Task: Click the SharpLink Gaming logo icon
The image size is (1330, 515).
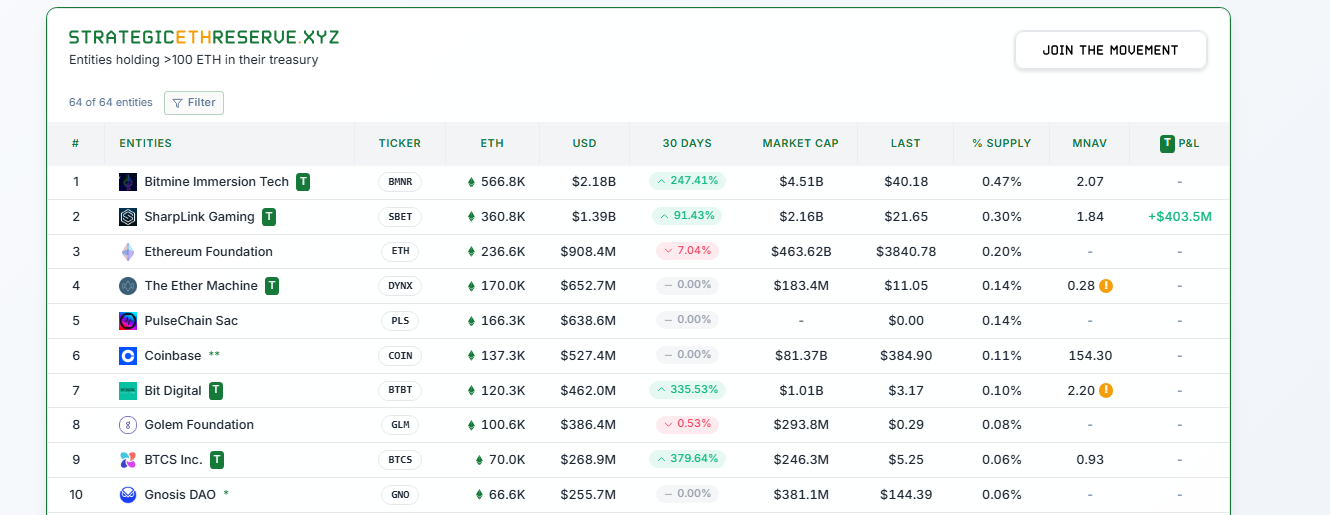Action: (x=128, y=217)
